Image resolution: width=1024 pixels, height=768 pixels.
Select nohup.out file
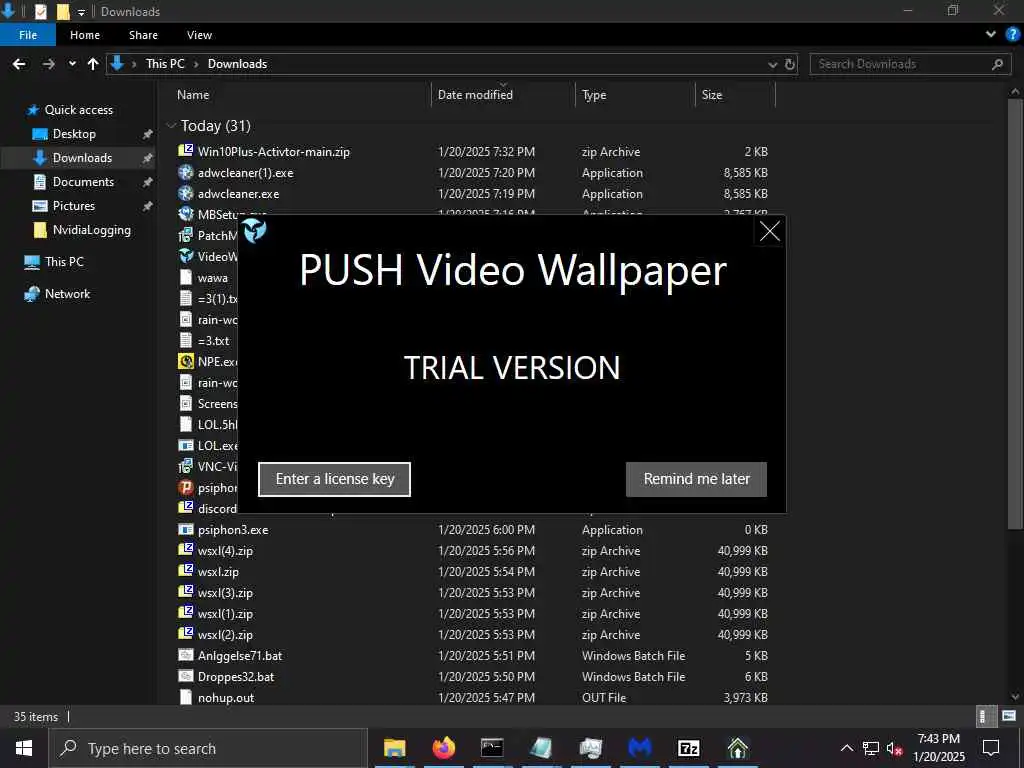(x=226, y=697)
